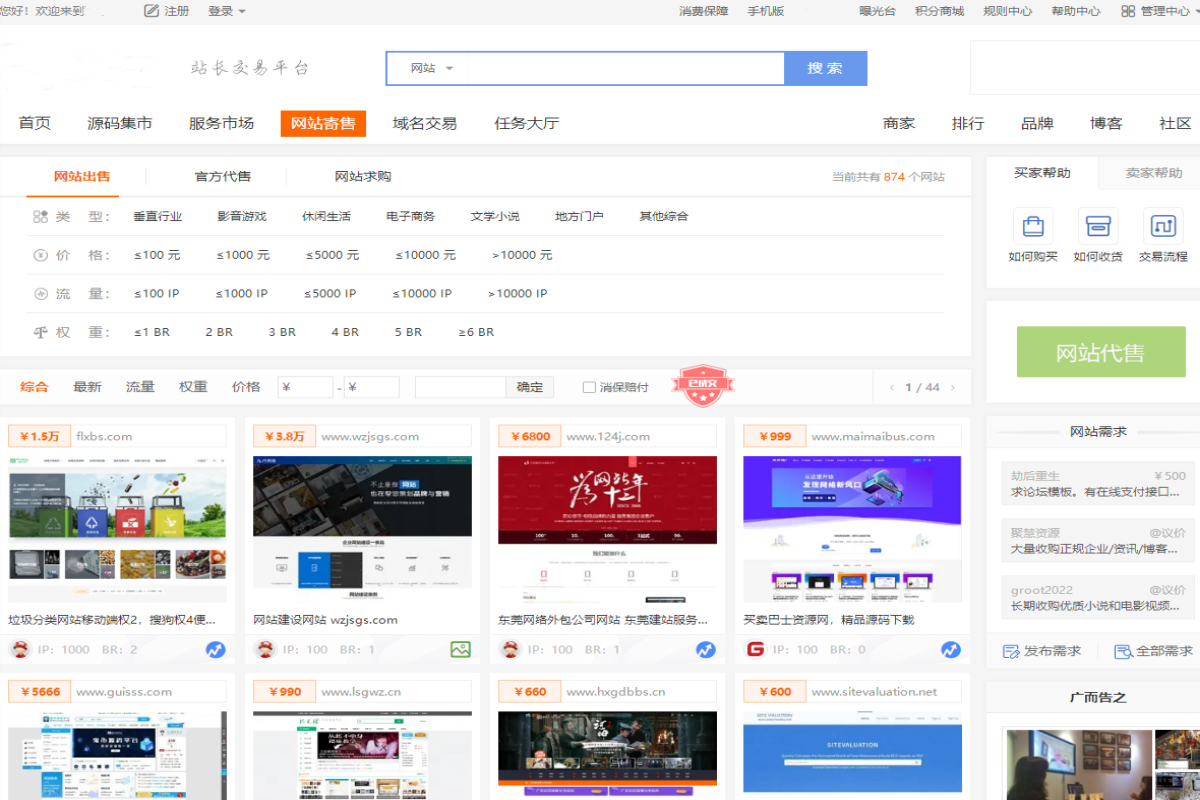Click the 价格 yen circle icon
Screen dimensions: 1200x800
40,255
